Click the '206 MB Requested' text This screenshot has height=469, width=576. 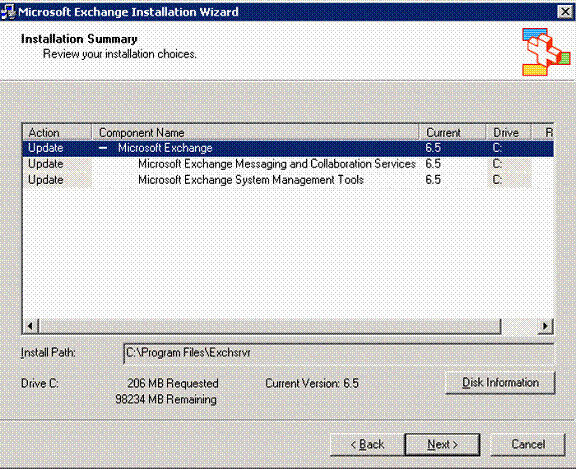[x=173, y=383]
